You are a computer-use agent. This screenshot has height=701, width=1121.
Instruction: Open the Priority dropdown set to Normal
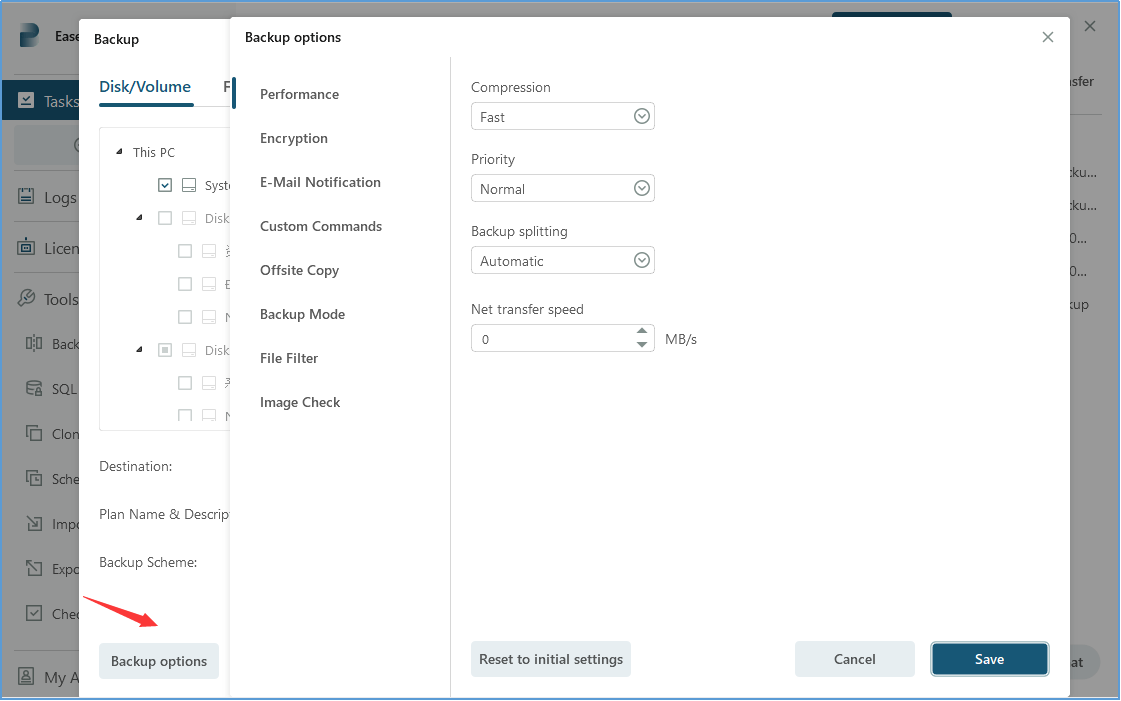(562, 189)
